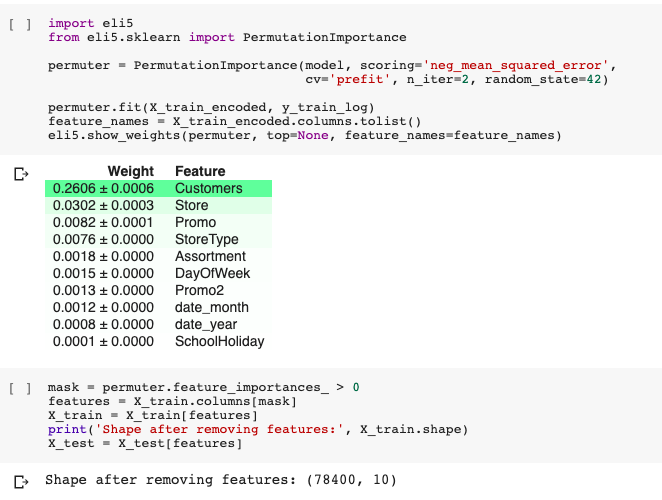Click the print 'Shape after removing features' line

[258, 429]
